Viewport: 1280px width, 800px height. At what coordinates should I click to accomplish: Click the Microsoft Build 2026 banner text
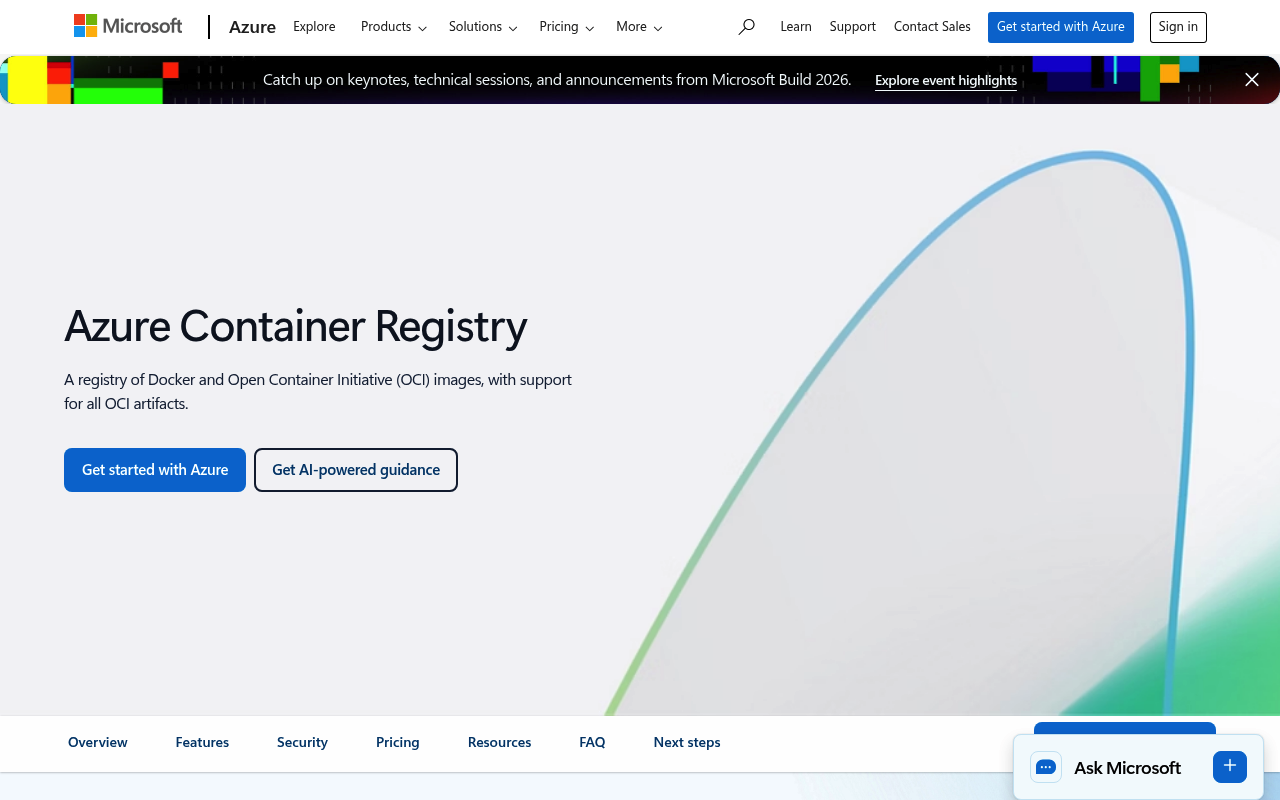(557, 80)
